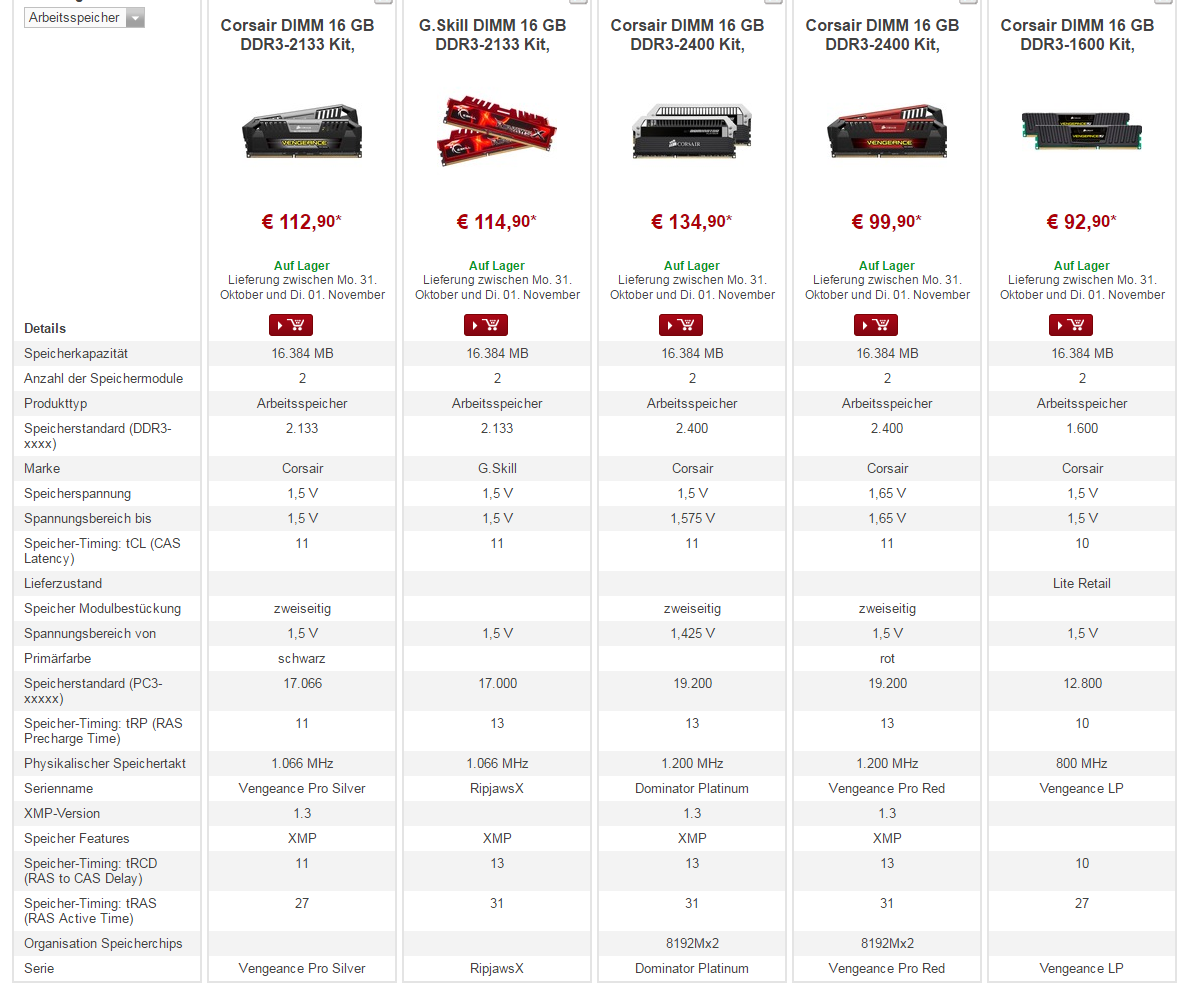Click the € 99,90 price of Vengeance Pro Red
1182x986 pixels.
(886, 222)
